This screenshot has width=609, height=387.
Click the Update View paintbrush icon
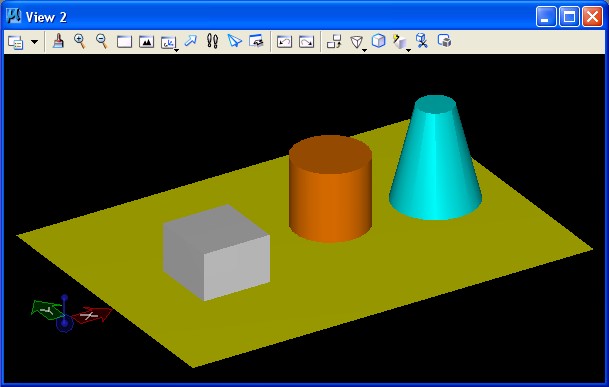[58, 41]
